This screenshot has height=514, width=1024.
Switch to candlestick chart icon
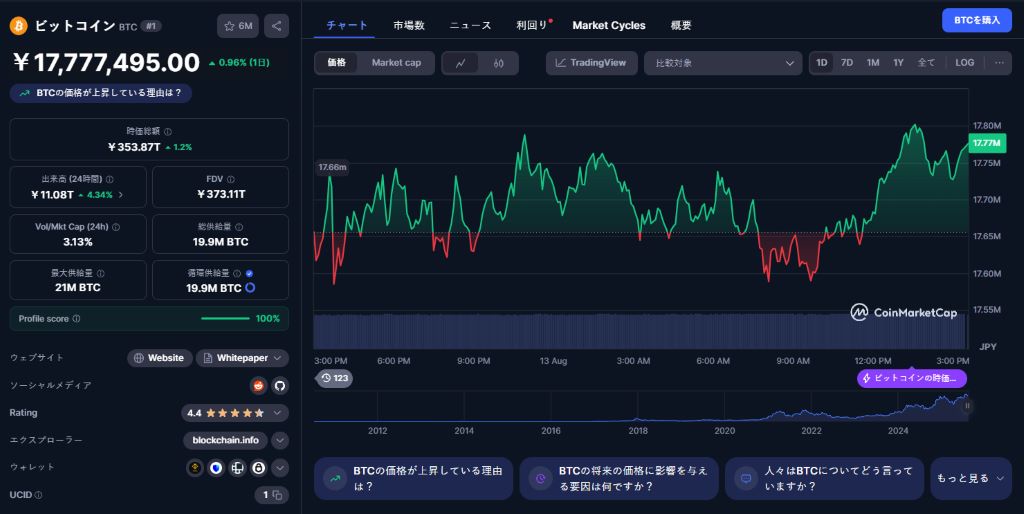(498, 63)
